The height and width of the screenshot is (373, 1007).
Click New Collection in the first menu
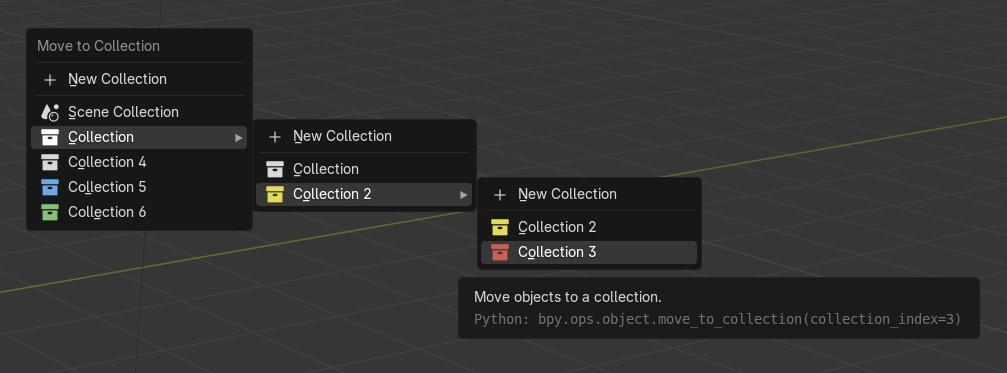pos(139,80)
